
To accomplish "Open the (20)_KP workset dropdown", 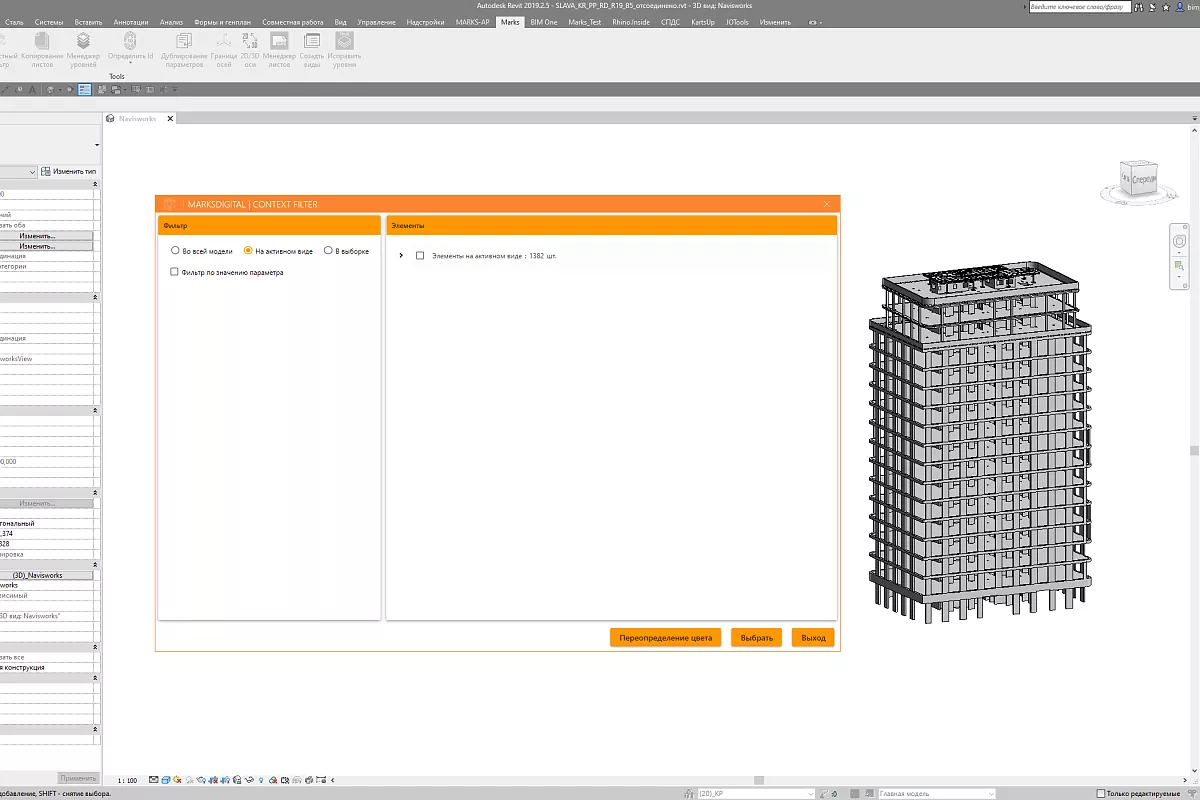I will click(755, 793).
